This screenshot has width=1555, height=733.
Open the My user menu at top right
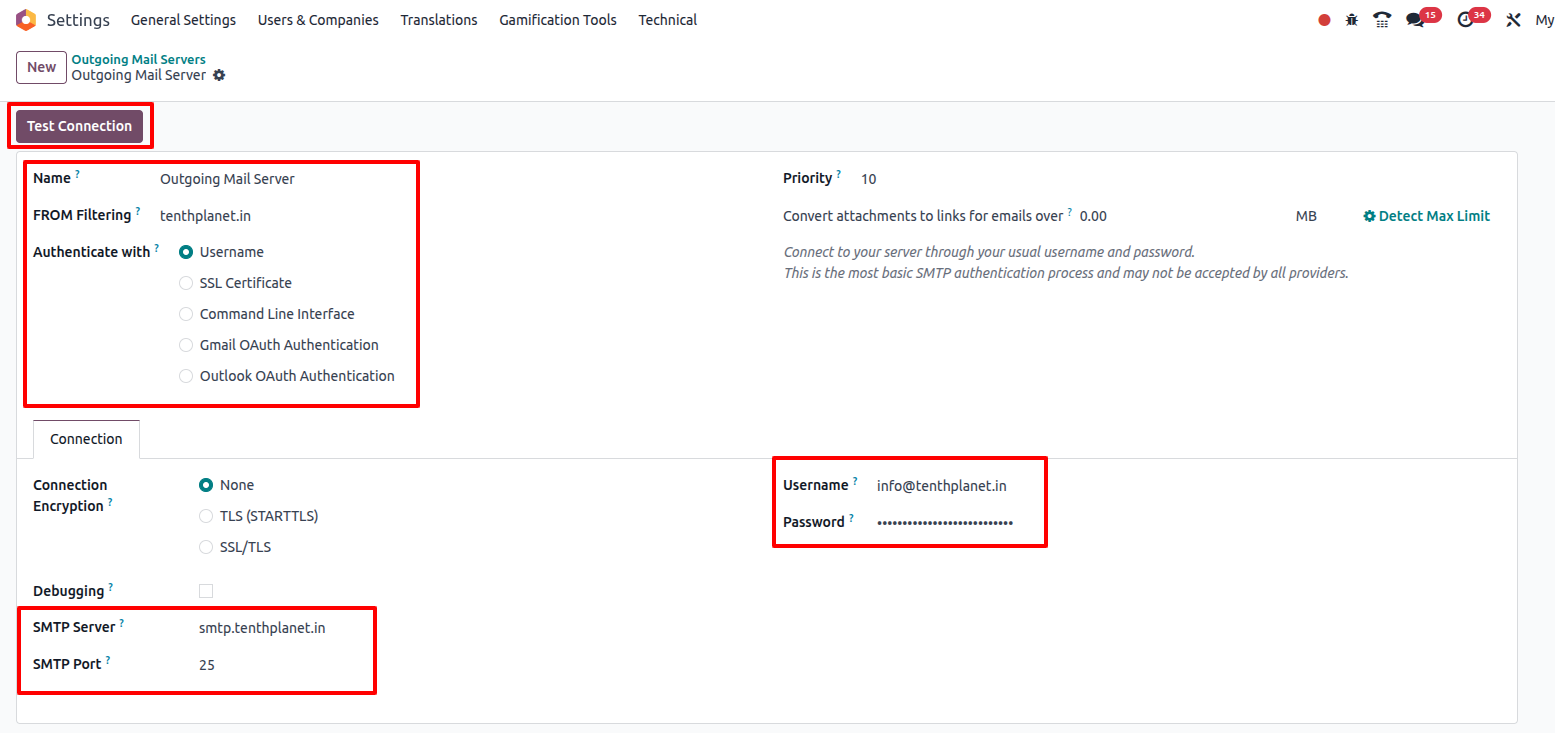[x=1544, y=20]
